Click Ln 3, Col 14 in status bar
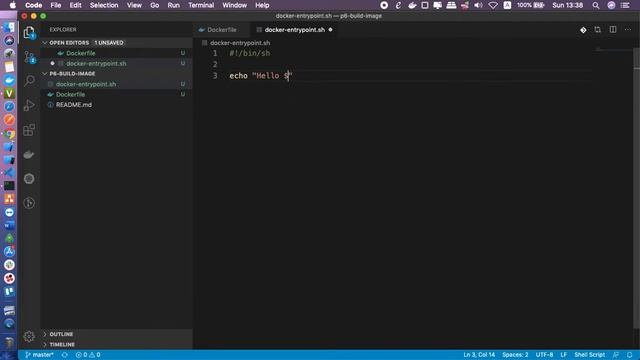The width and height of the screenshot is (640, 360). click(x=479, y=355)
